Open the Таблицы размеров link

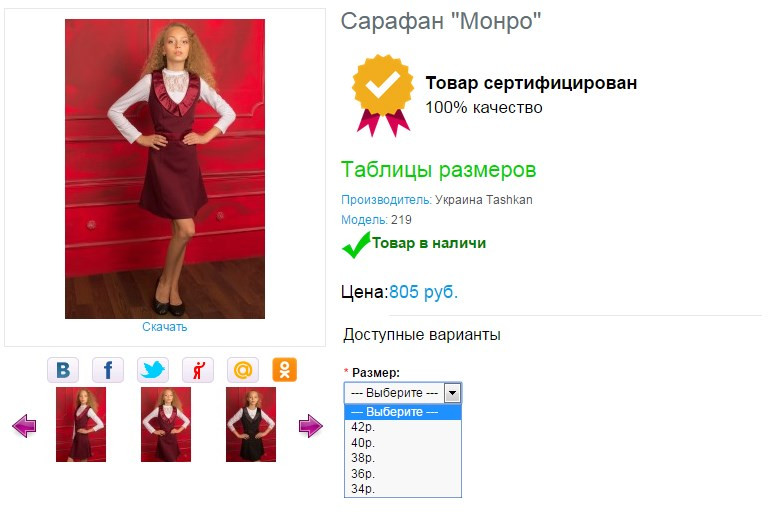[438, 170]
